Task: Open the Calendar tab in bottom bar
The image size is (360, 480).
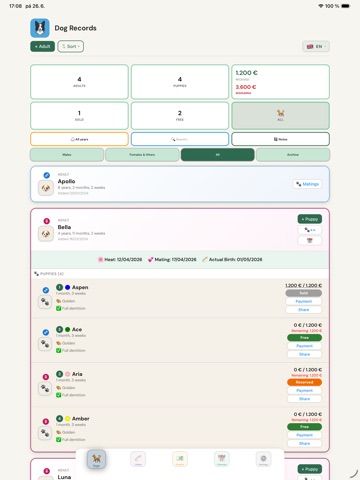Action: click(222, 459)
